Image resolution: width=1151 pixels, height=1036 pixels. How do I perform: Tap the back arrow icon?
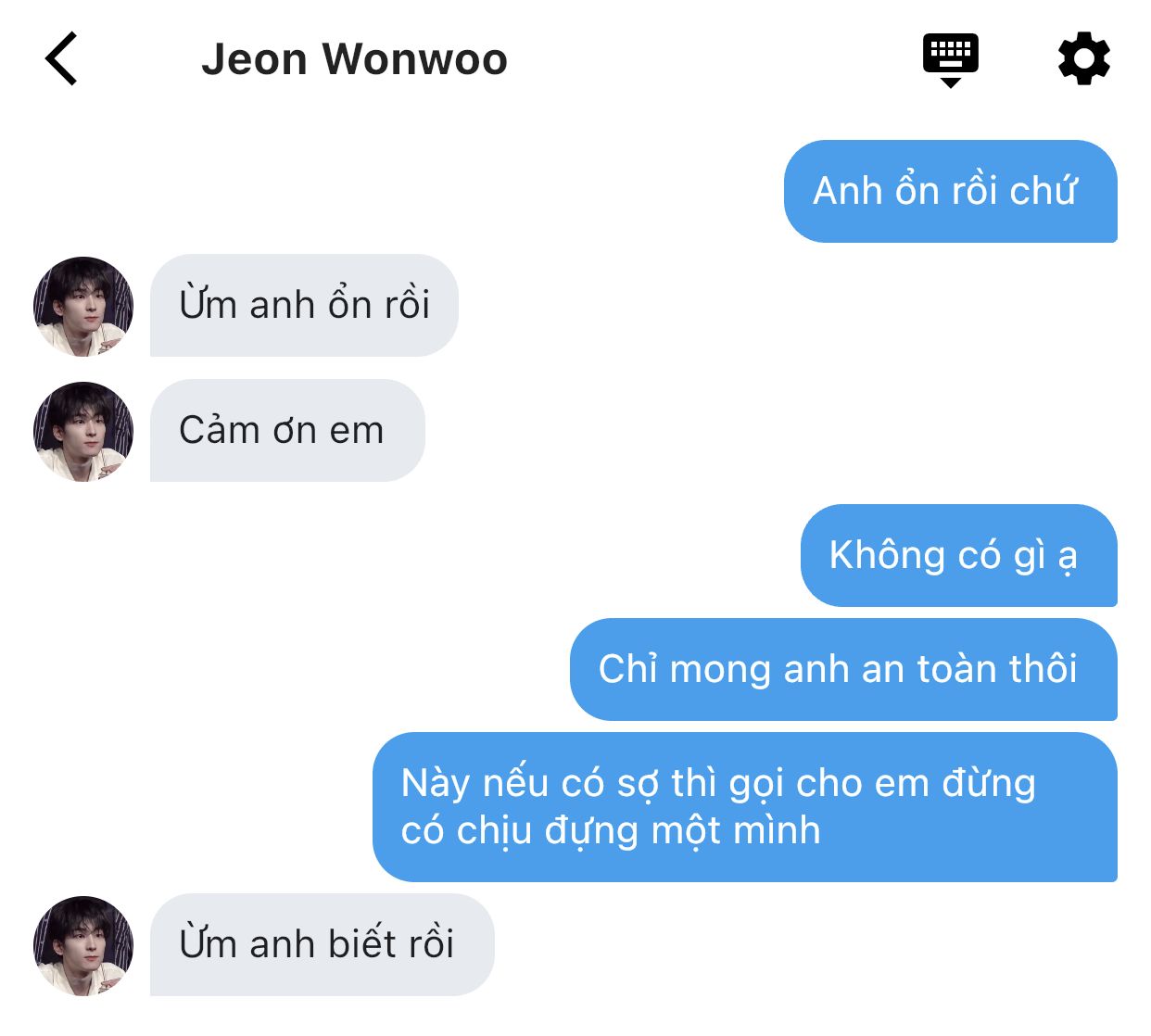tap(61, 58)
